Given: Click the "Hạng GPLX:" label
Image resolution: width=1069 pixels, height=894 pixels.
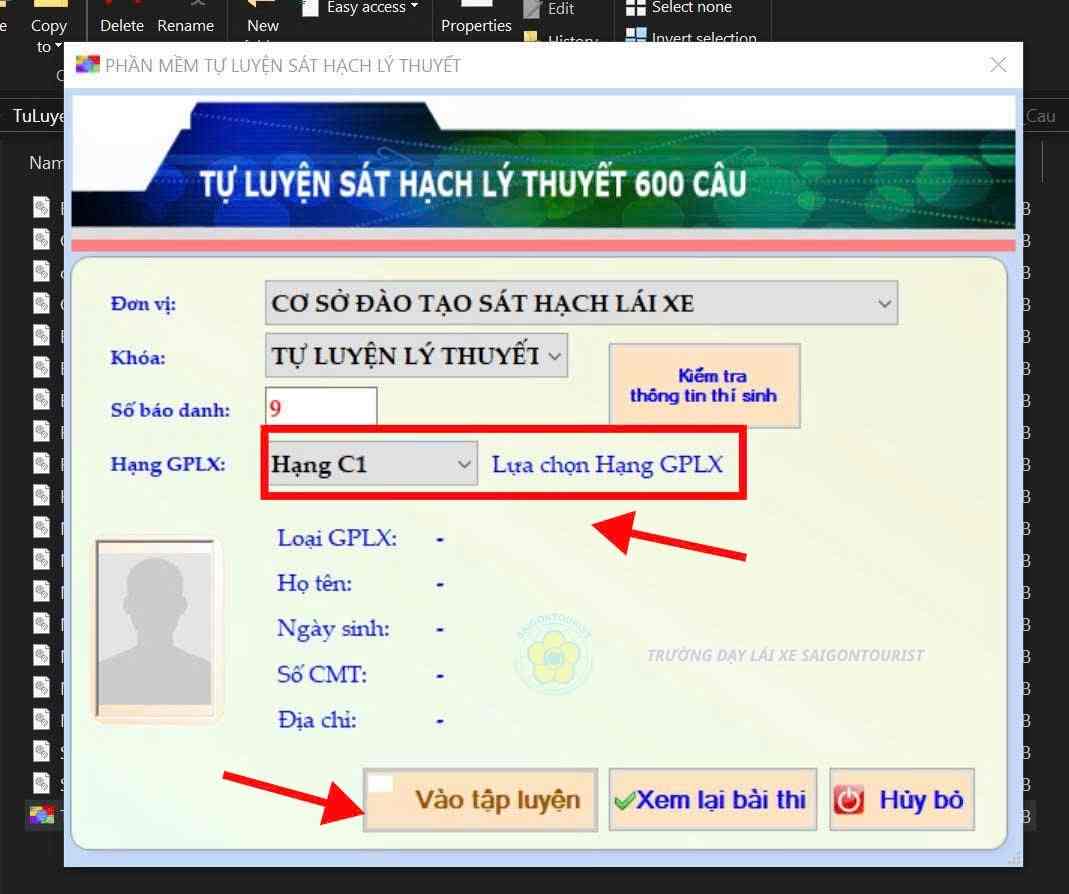Looking at the screenshot, I should coord(168,464).
